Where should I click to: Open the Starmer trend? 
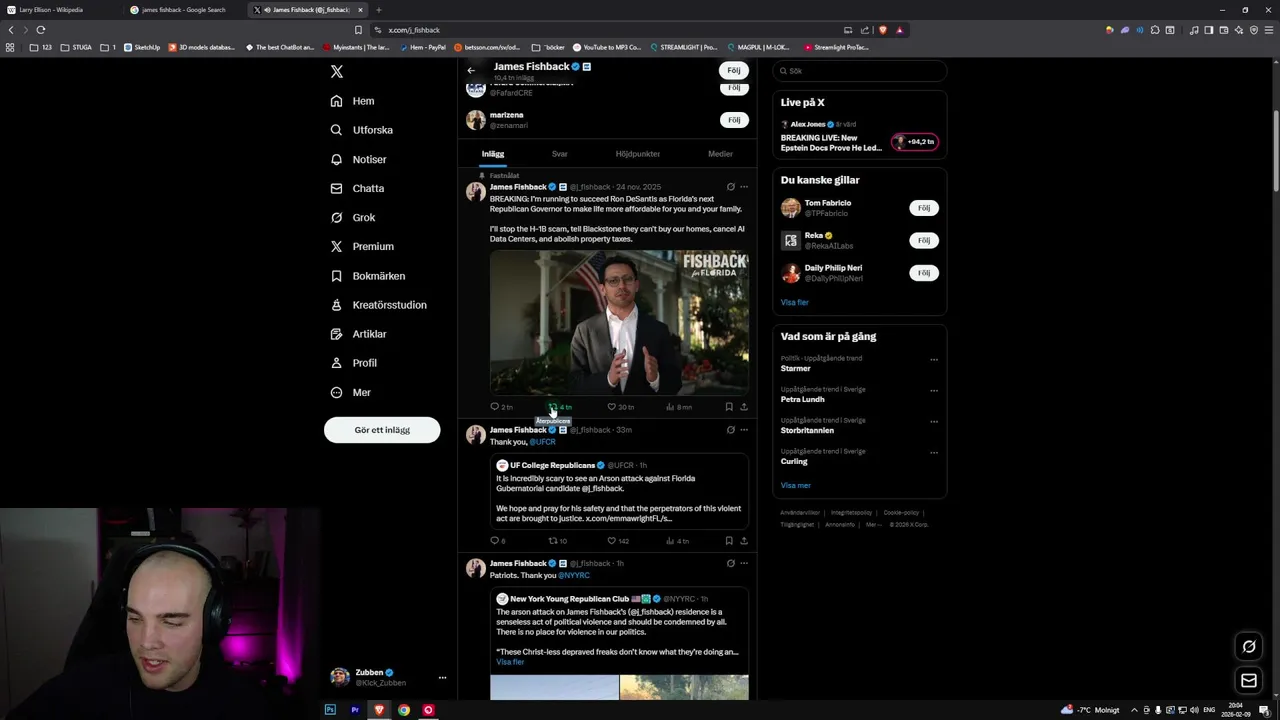tap(796, 369)
